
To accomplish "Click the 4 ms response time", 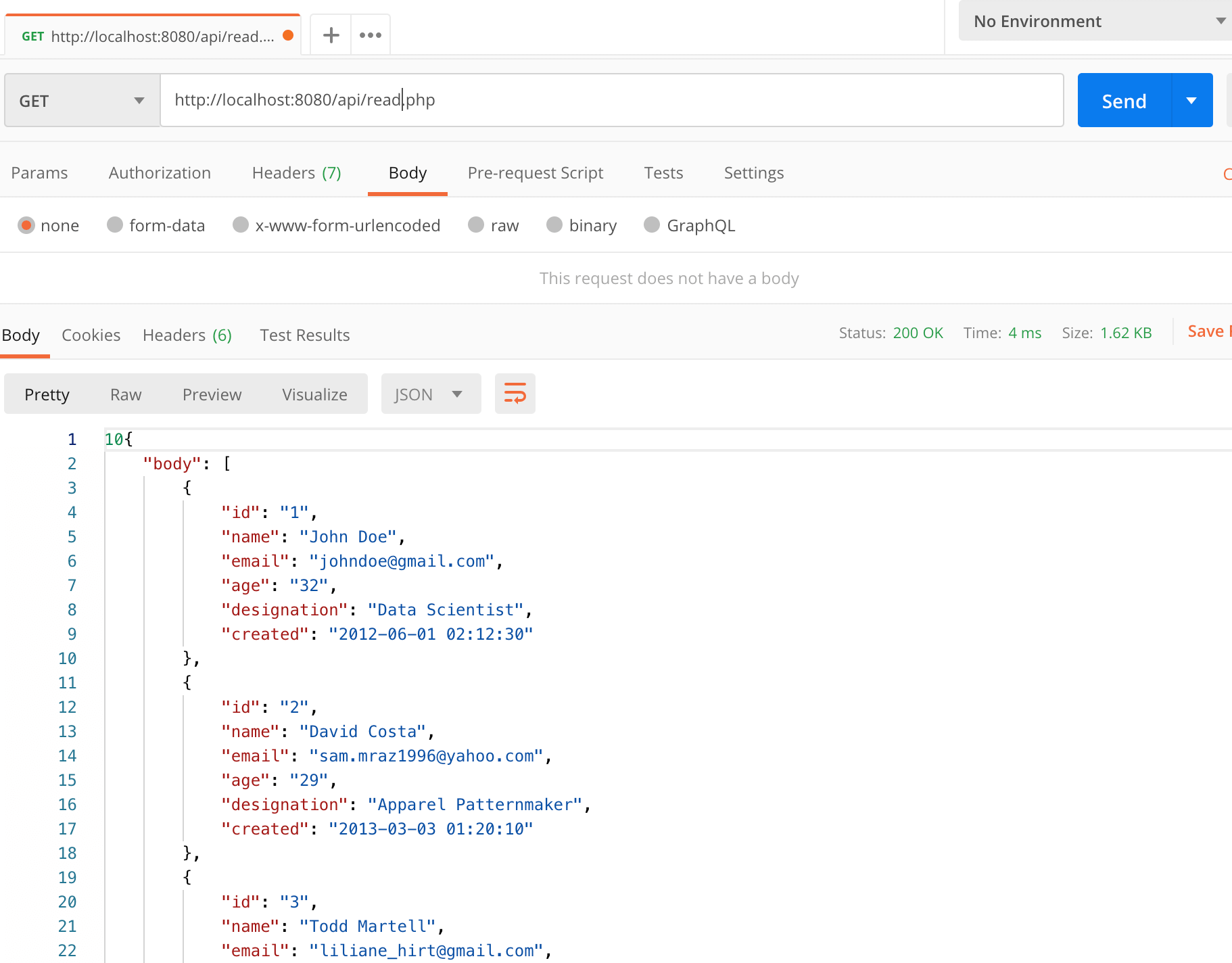I will pyautogui.click(x=1024, y=333).
